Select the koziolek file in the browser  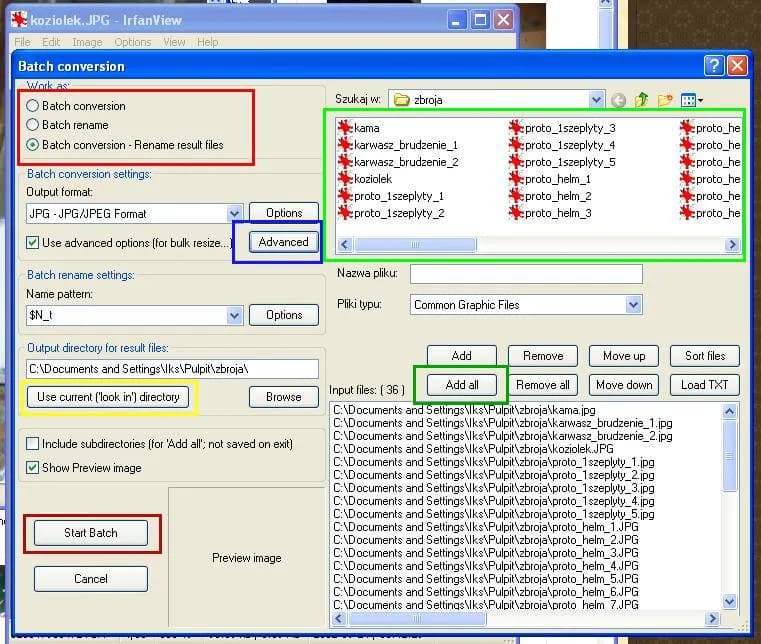(x=372, y=179)
